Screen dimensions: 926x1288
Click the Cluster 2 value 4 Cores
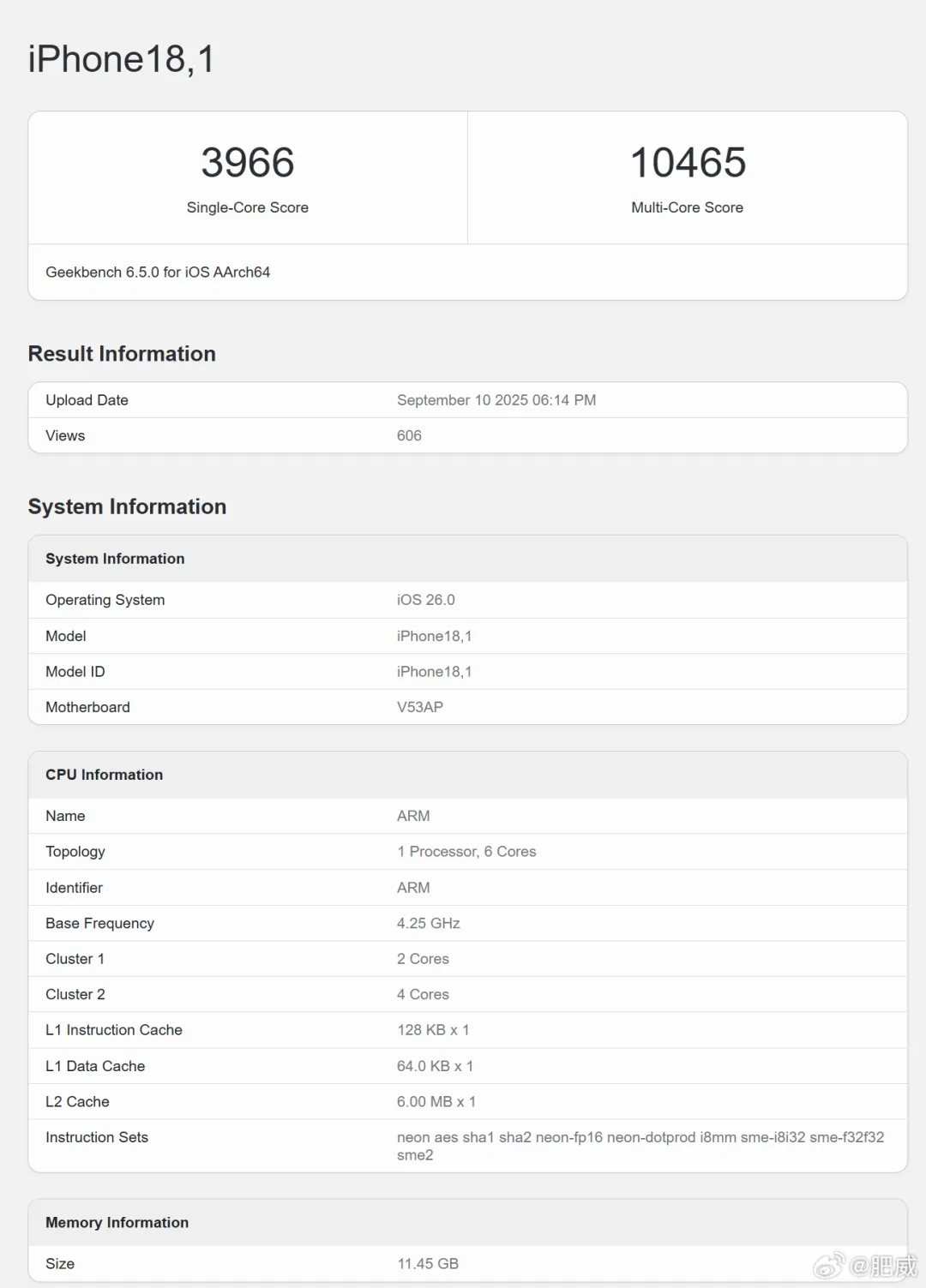tap(423, 994)
